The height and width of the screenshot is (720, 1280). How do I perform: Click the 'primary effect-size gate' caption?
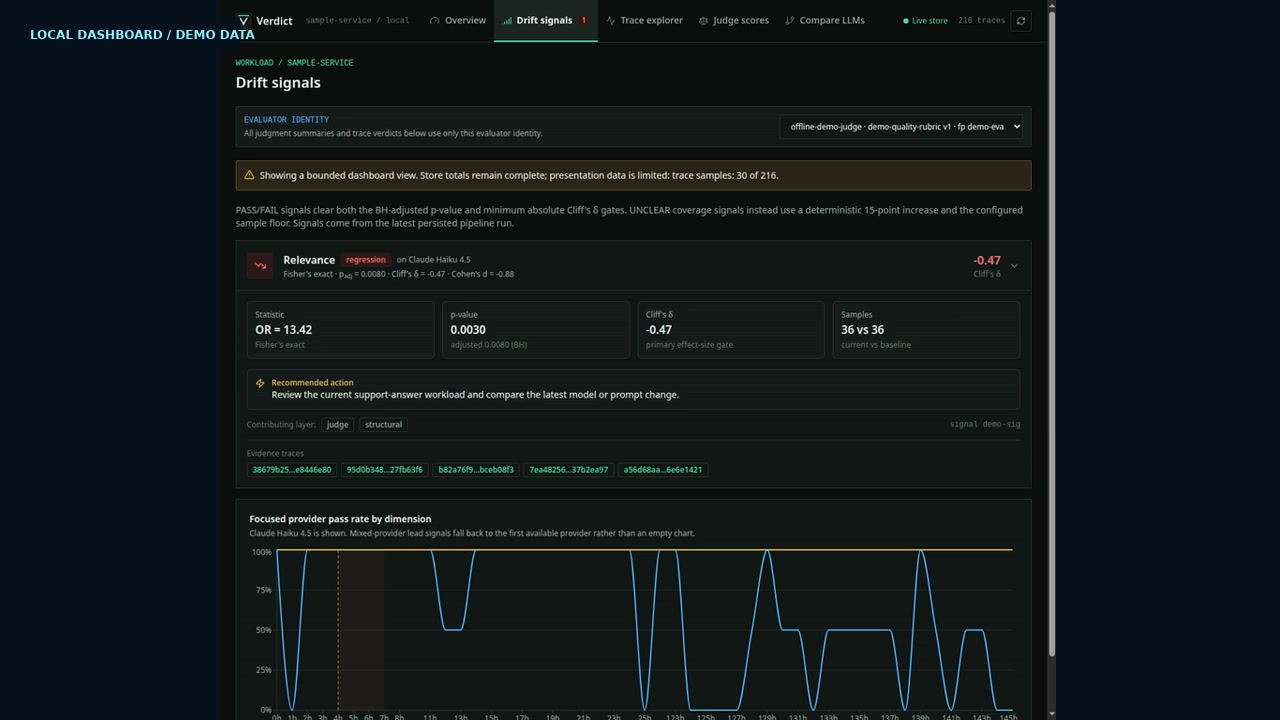pos(689,345)
